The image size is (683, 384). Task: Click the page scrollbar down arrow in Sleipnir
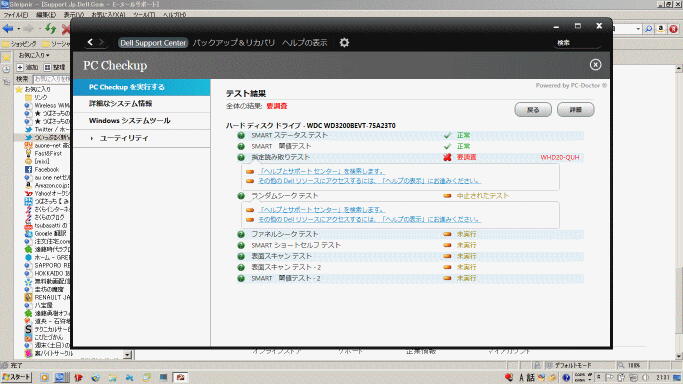tap(679, 356)
